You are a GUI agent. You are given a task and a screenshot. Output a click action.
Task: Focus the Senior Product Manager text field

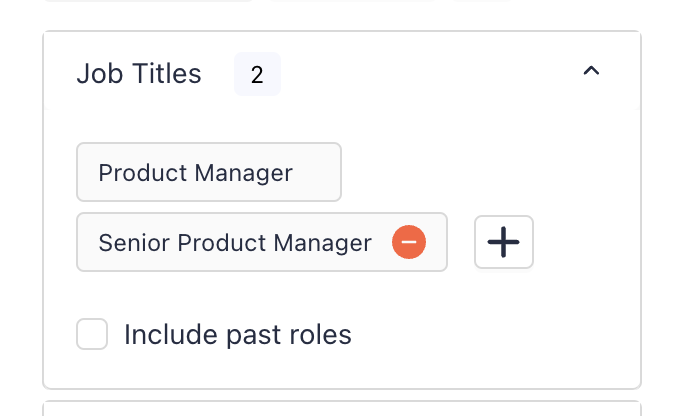click(x=262, y=242)
